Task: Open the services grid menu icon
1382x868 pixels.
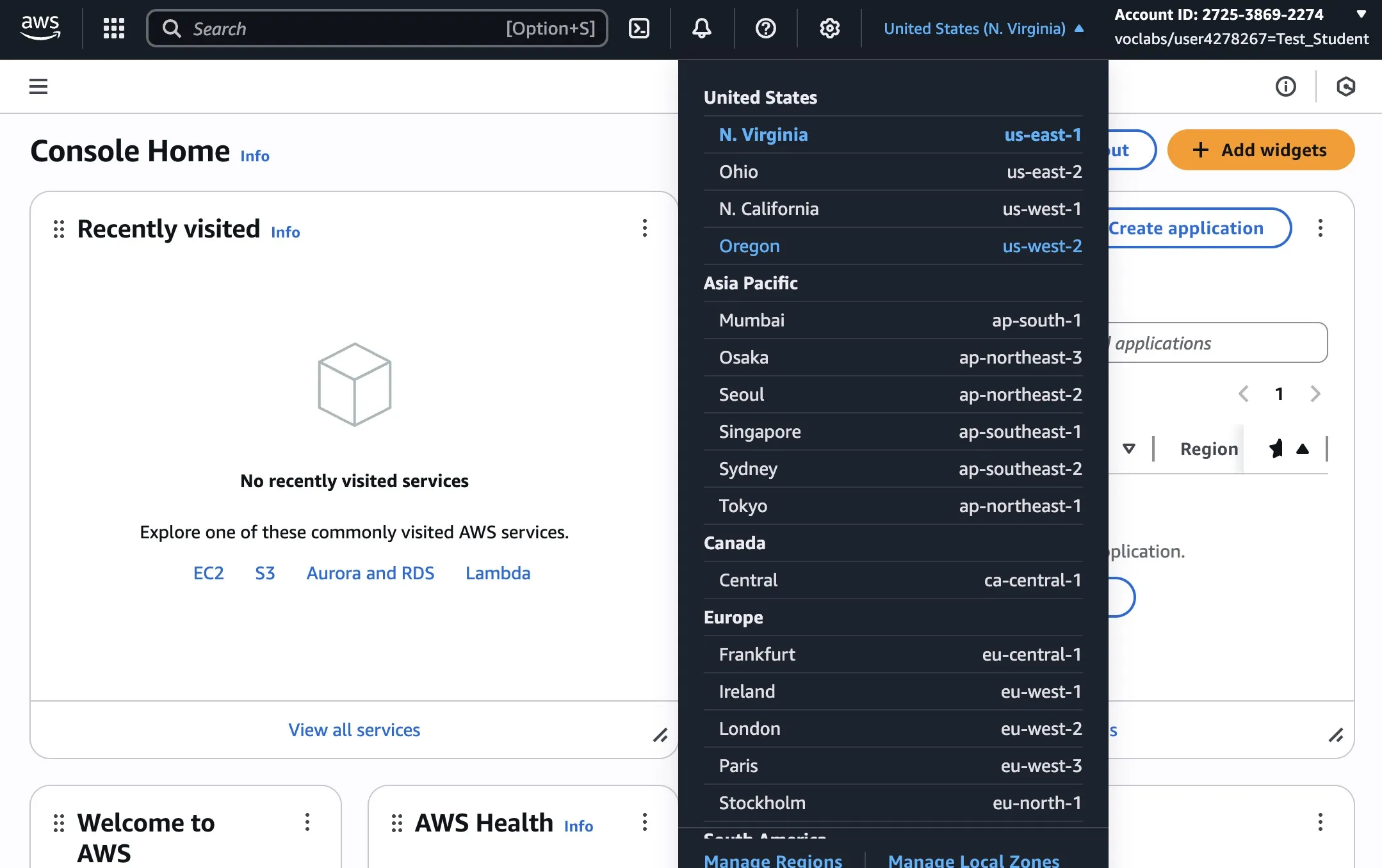Action: [x=113, y=28]
